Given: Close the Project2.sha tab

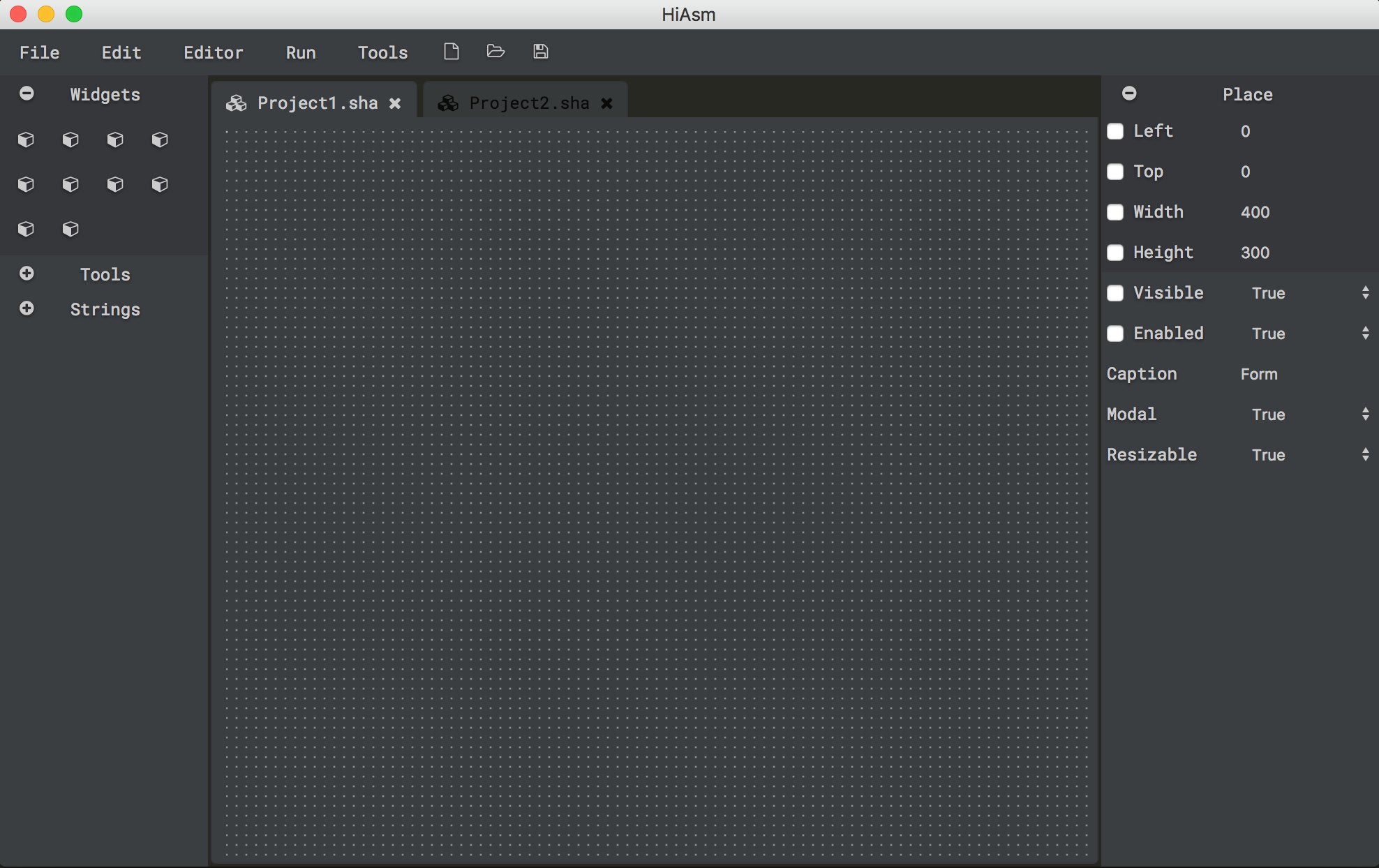Looking at the screenshot, I should (607, 103).
